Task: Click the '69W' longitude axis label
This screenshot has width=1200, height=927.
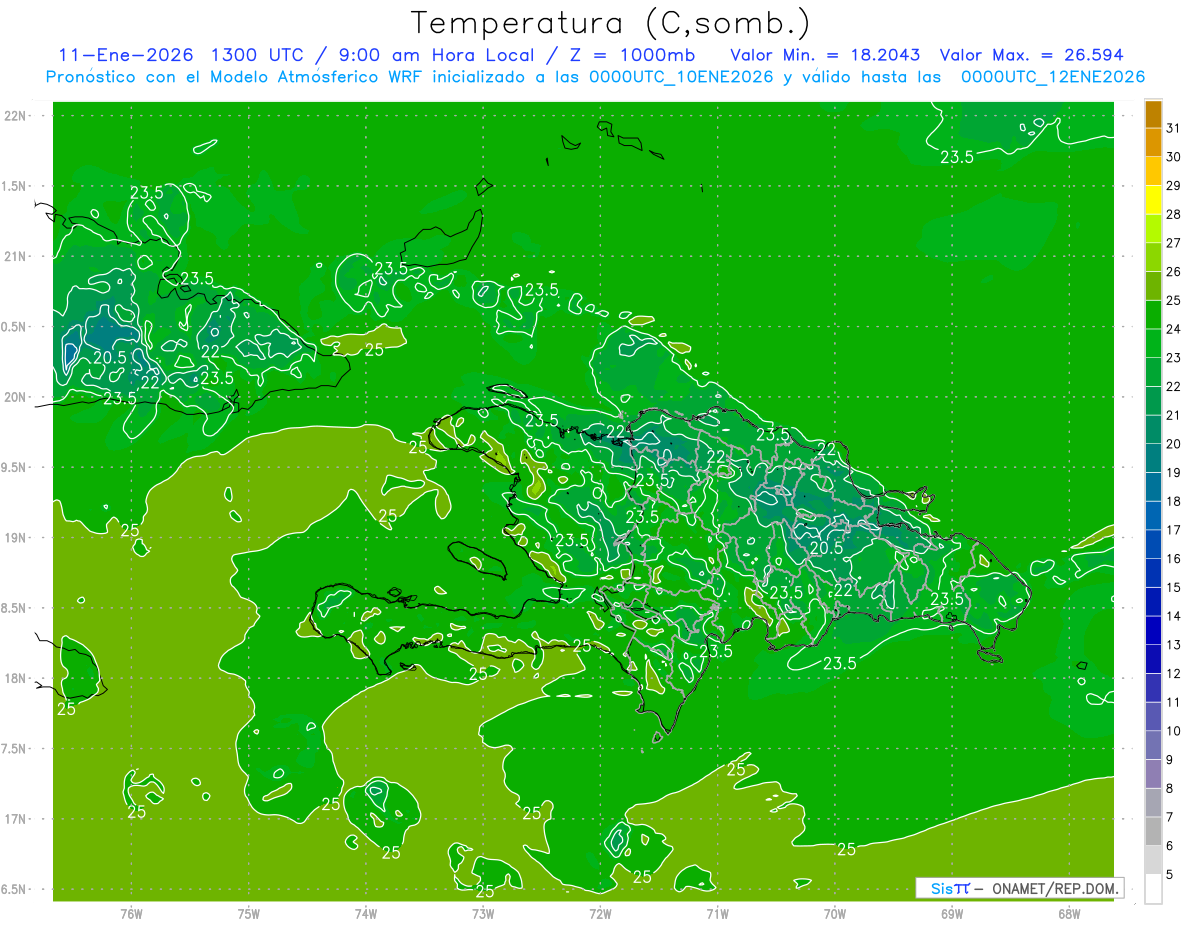Action: 952,913
